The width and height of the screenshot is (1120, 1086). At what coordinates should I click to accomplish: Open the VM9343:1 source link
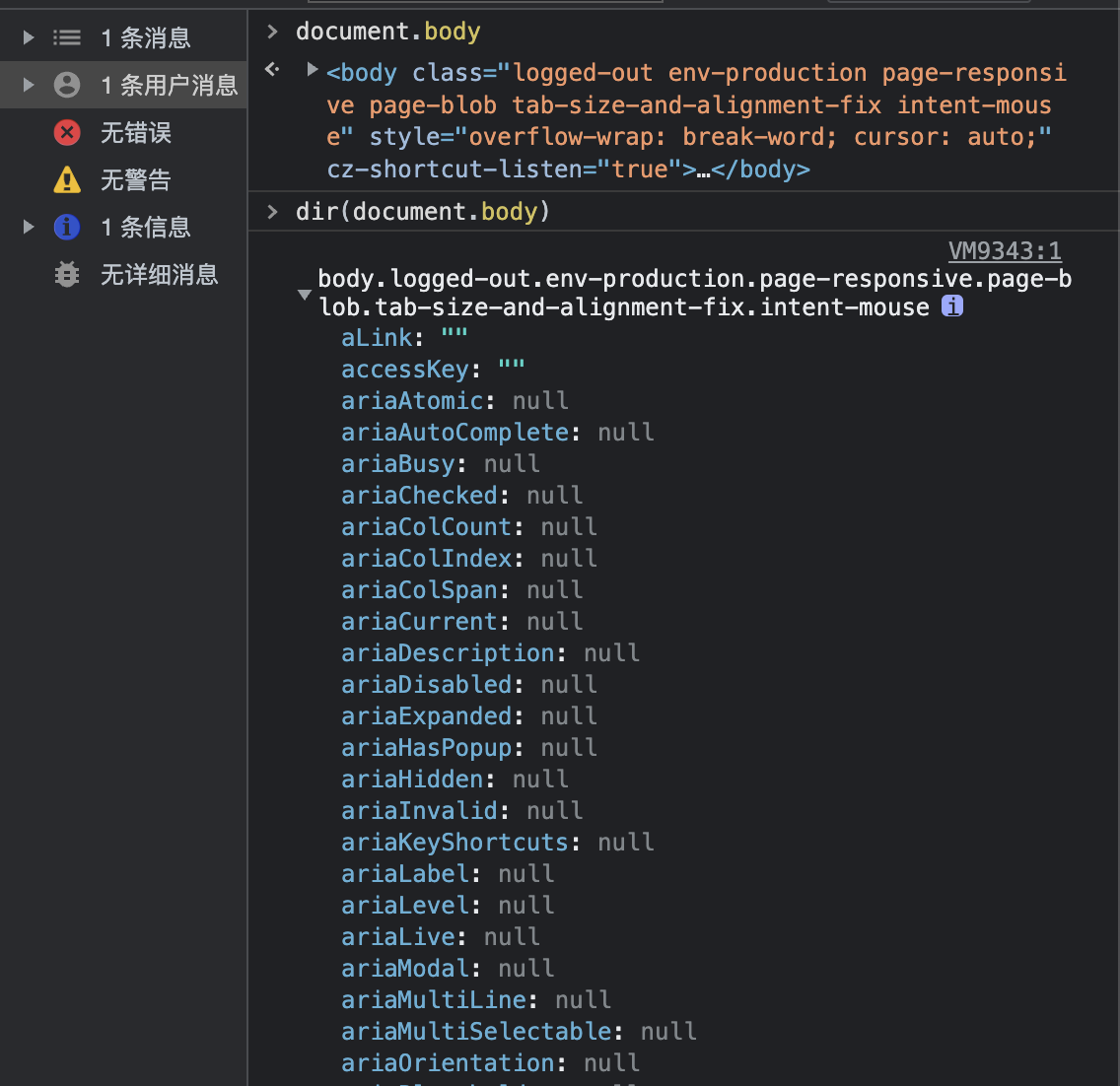(x=1004, y=250)
